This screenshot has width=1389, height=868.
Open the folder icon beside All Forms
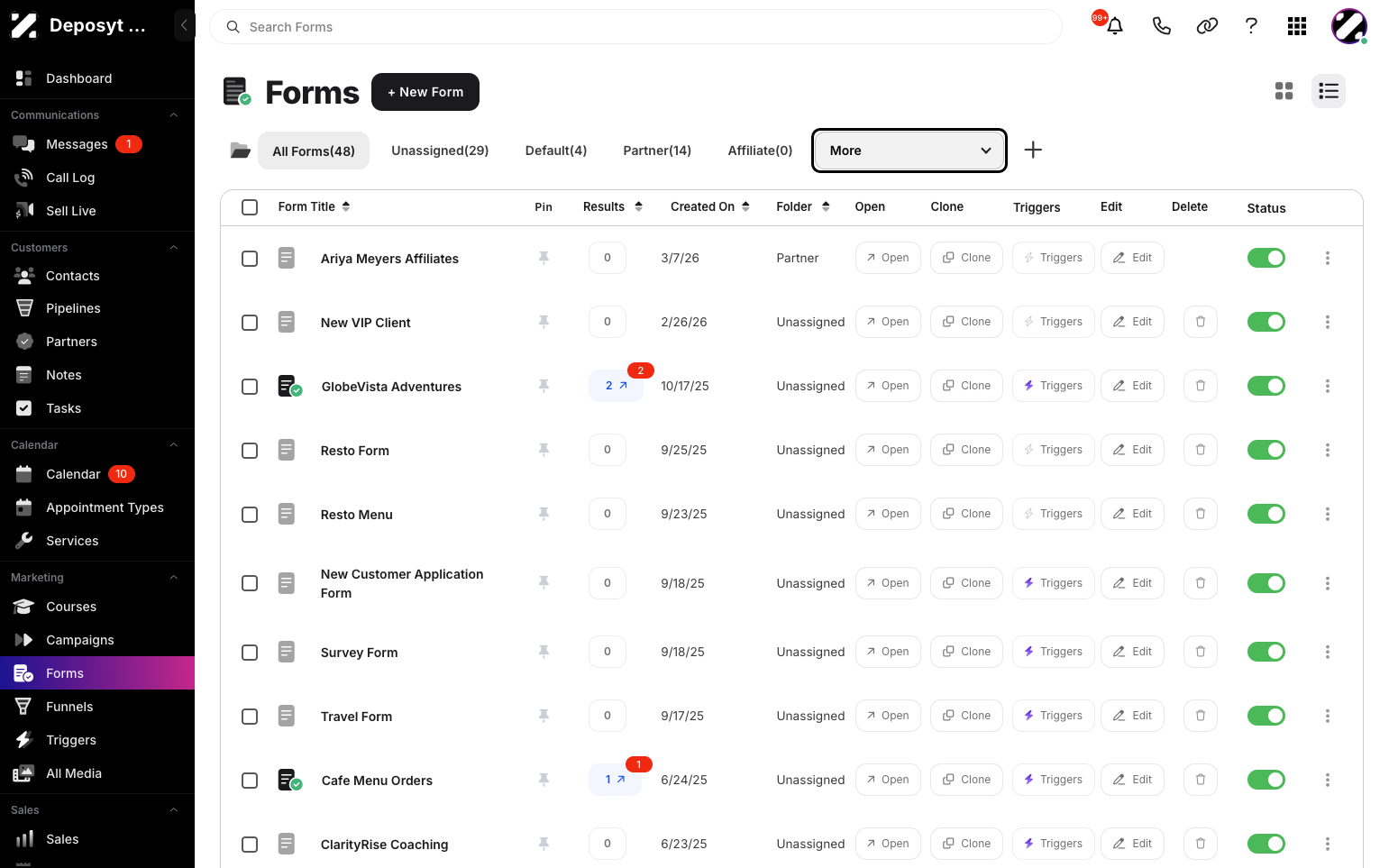tap(240, 150)
